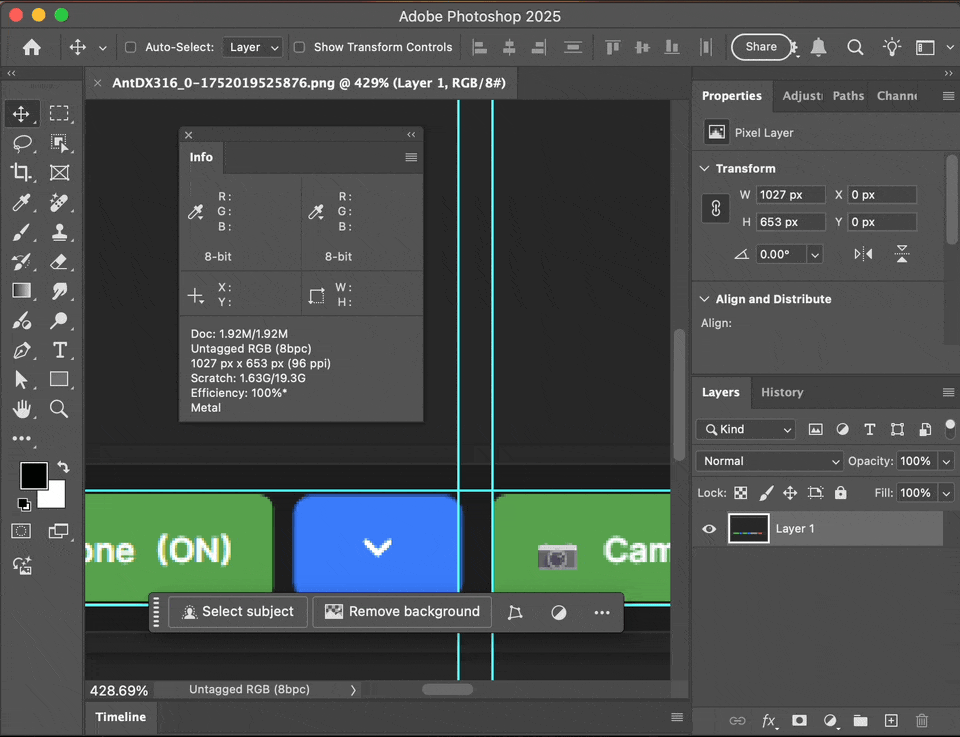
Task: Click the black foreground color swatch
Action: [x=33, y=475]
